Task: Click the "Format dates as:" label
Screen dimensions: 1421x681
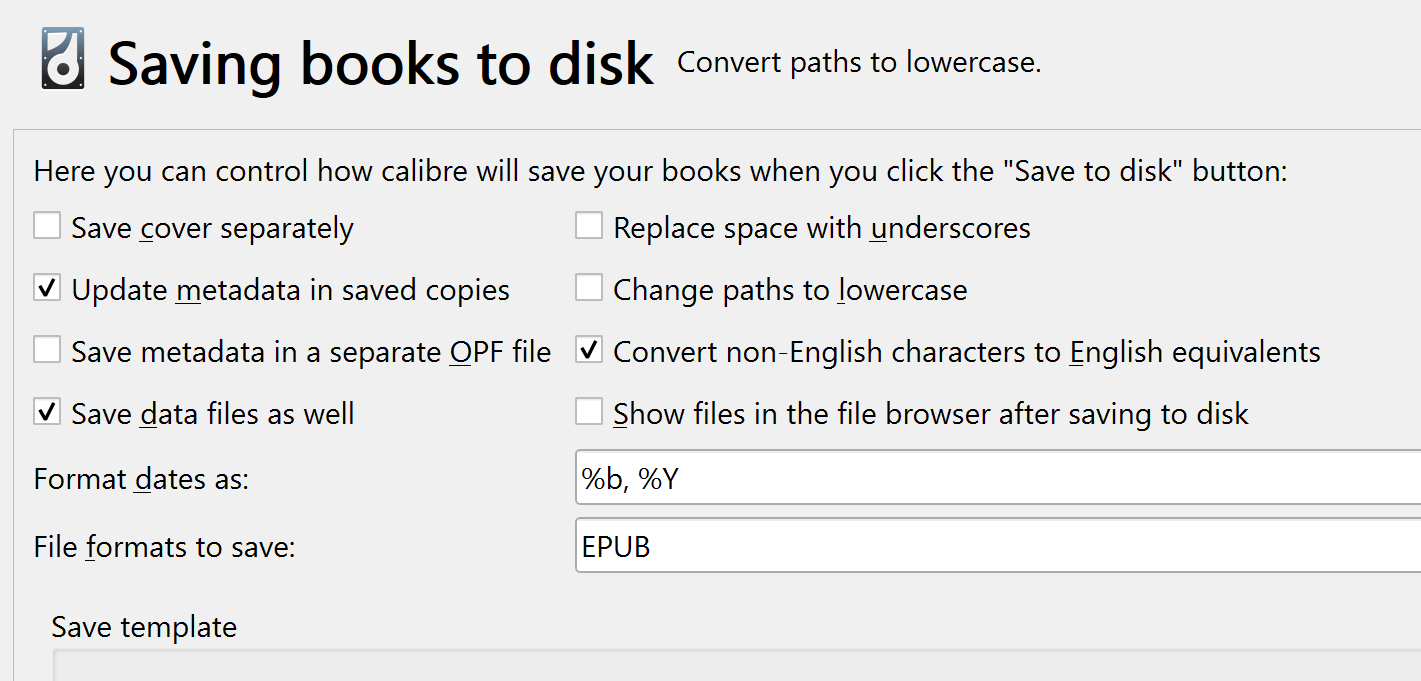Action: point(141,479)
